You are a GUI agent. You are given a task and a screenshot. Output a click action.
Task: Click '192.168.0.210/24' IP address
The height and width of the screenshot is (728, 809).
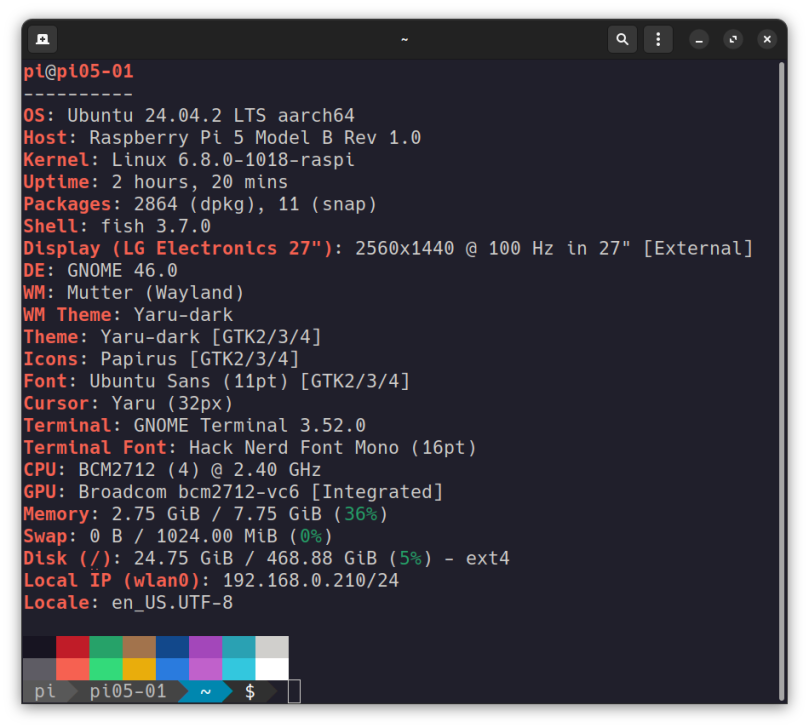311,581
